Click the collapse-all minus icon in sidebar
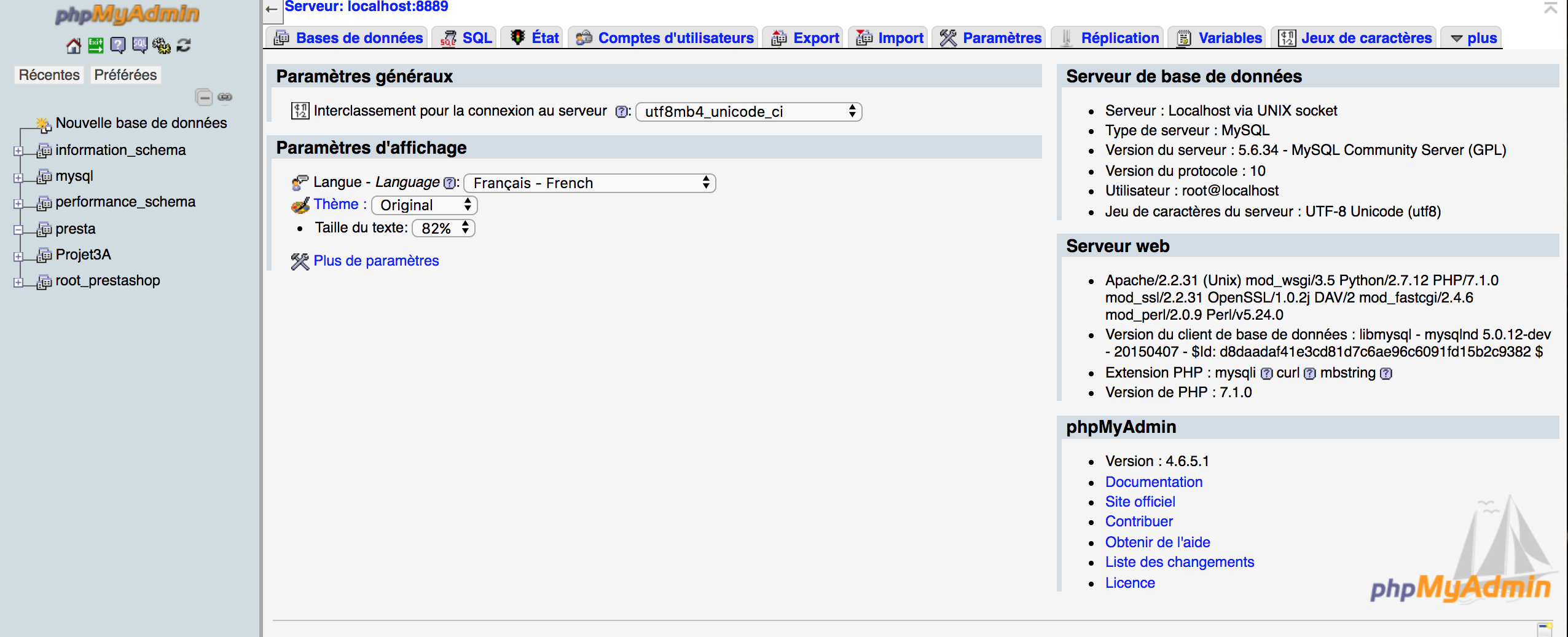Screen dimensions: 1568x637 tap(204, 97)
